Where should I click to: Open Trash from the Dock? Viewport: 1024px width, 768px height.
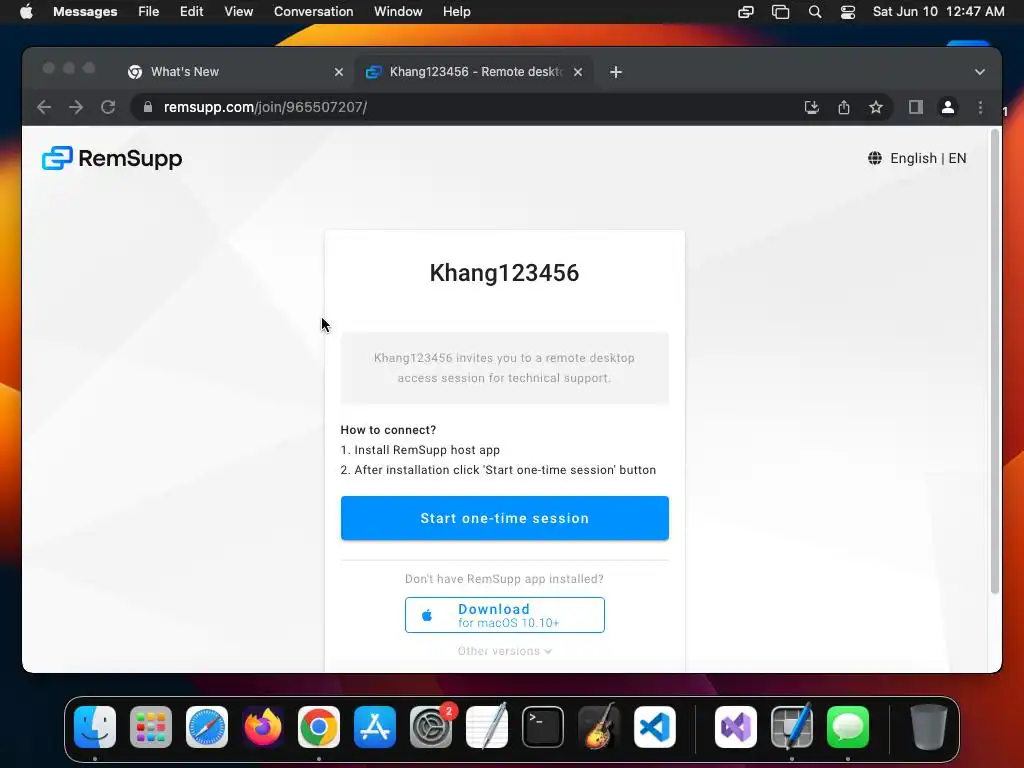pyautogui.click(x=929, y=727)
